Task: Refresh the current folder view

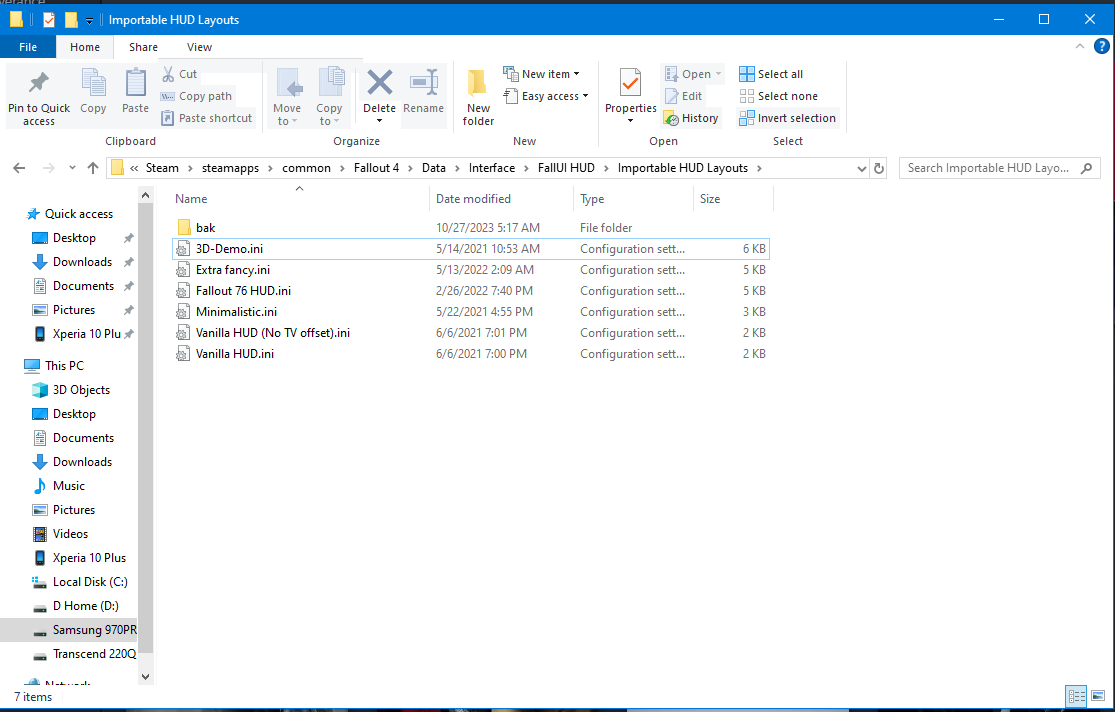Action: pos(880,168)
